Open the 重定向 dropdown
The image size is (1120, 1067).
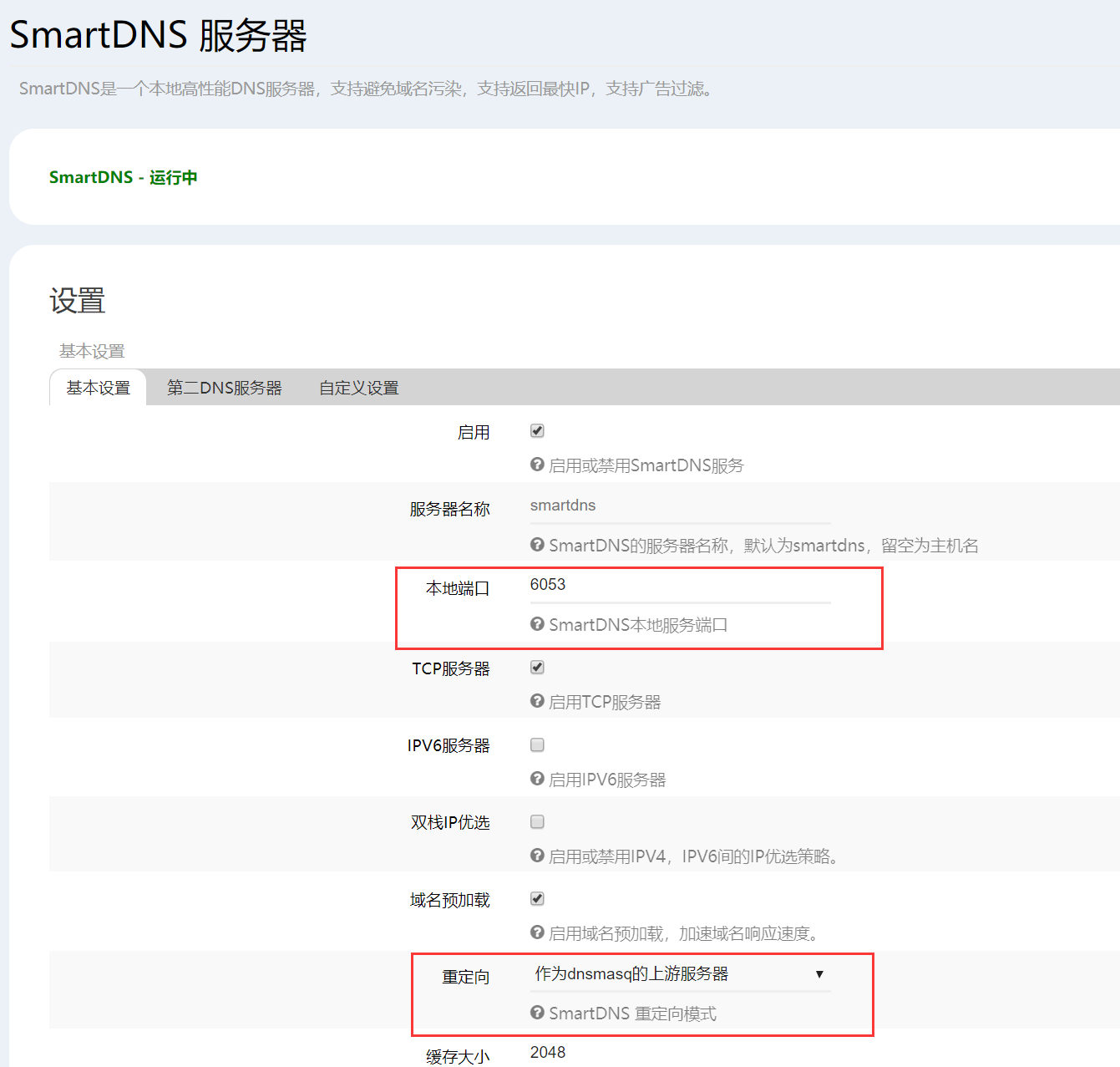coord(680,974)
